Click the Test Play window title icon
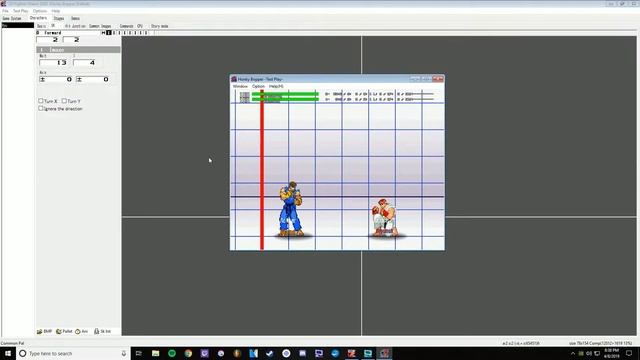This screenshot has height=360, width=640. click(x=234, y=79)
